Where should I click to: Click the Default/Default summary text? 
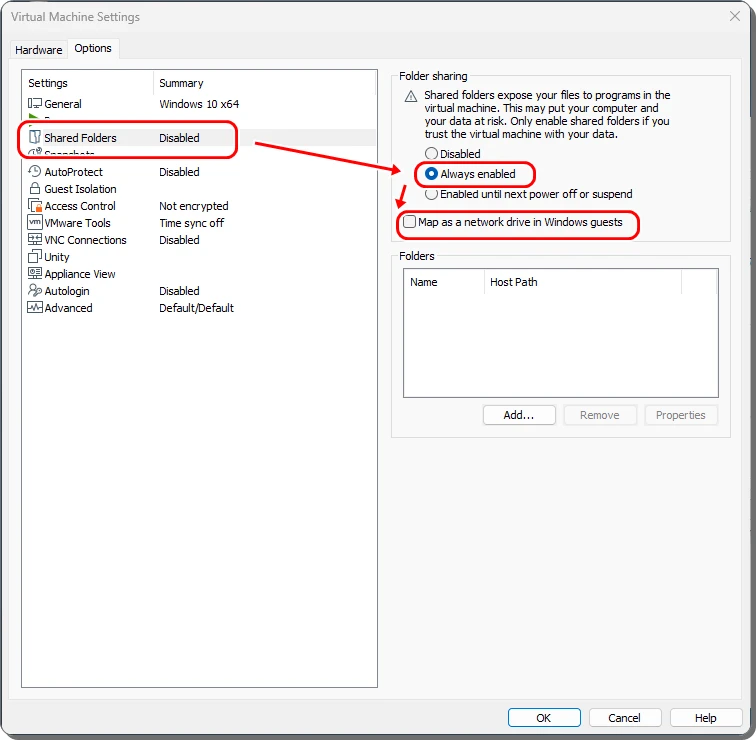(196, 308)
